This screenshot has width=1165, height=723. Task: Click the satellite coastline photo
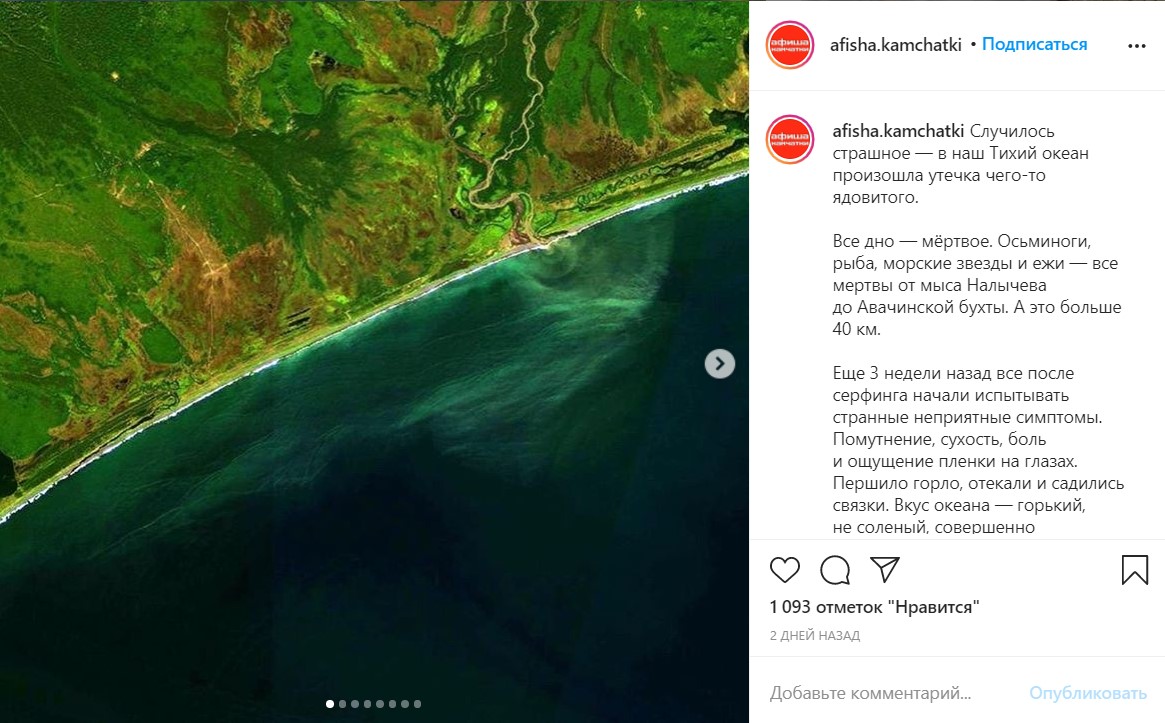point(374,361)
